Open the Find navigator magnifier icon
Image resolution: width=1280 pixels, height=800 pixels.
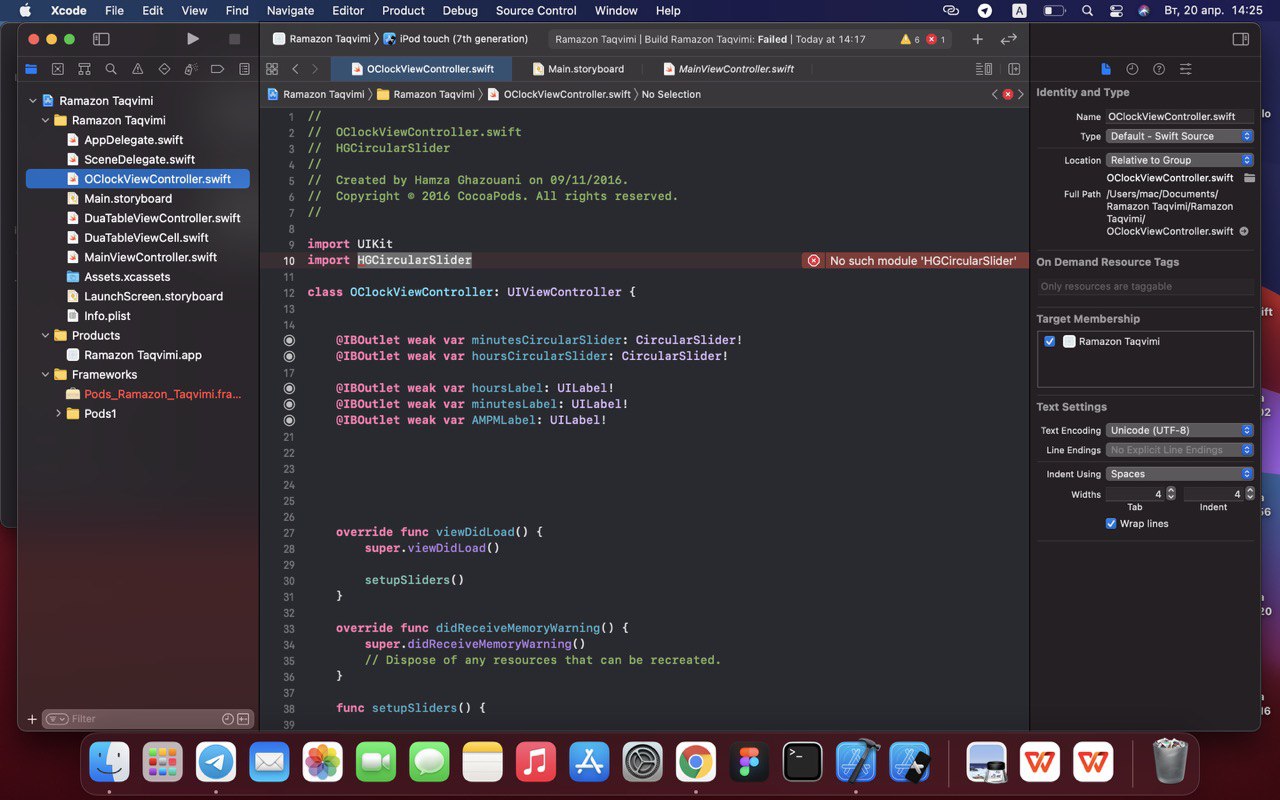point(111,69)
